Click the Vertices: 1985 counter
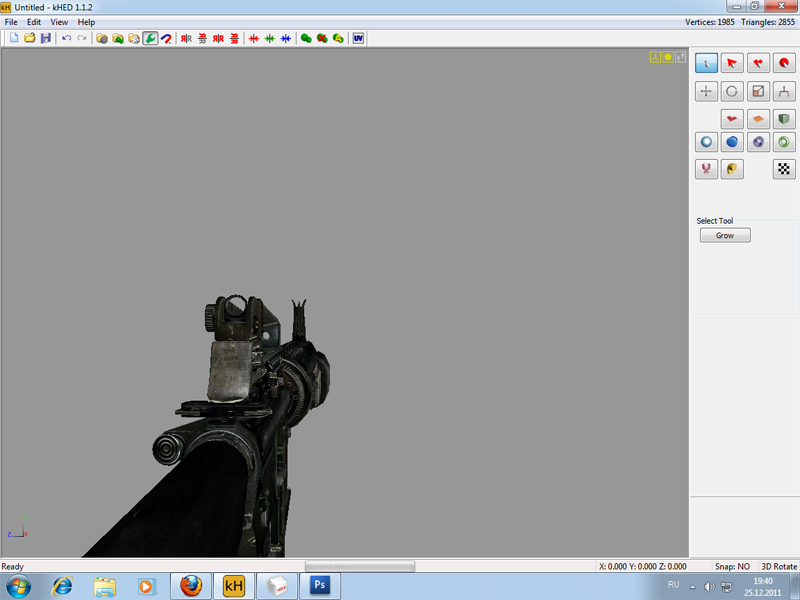The height and width of the screenshot is (600, 800). 710,22
